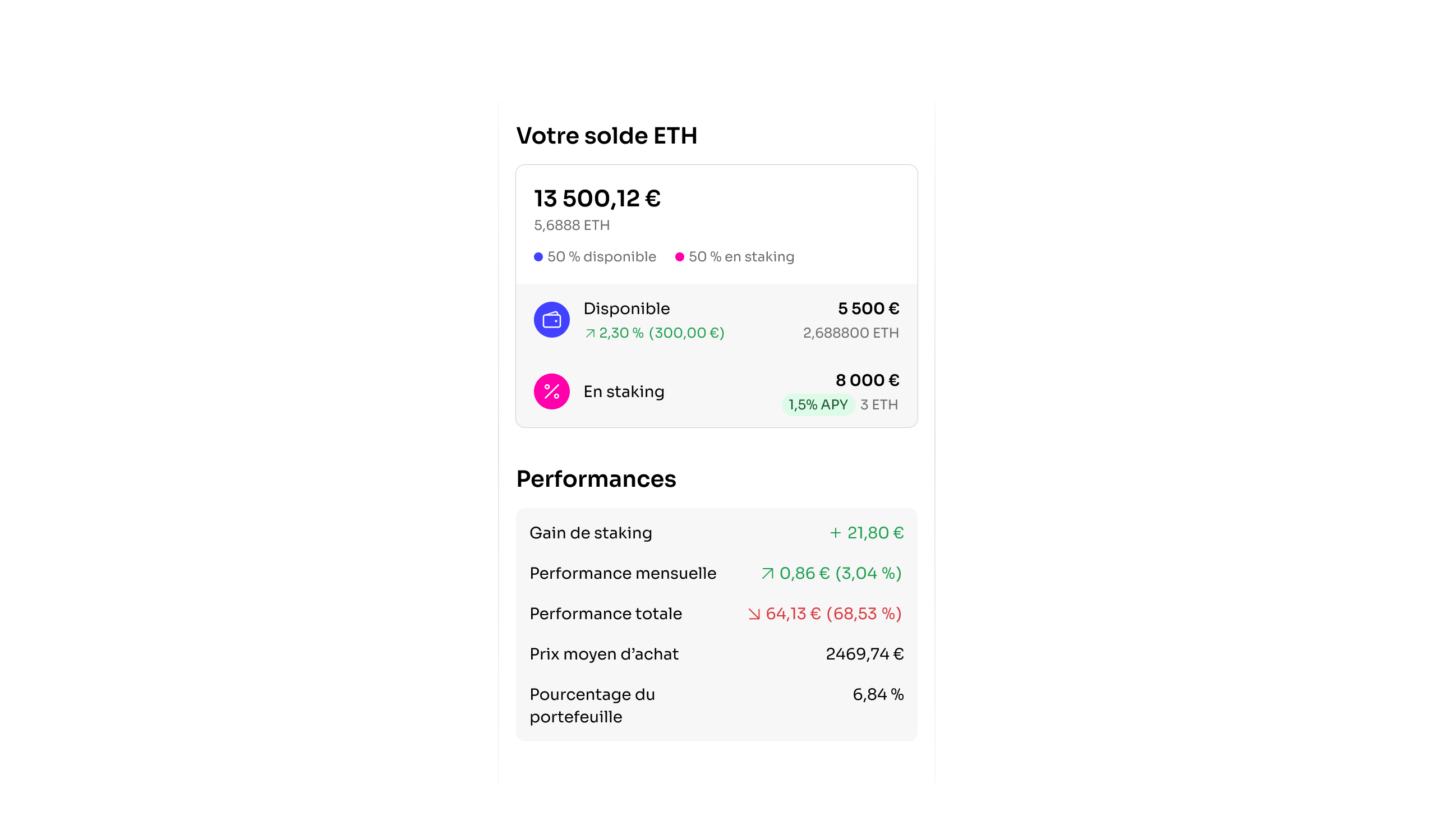
Task: Click the blue dot for 50 % disponible
Action: click(x=538, y=257)
